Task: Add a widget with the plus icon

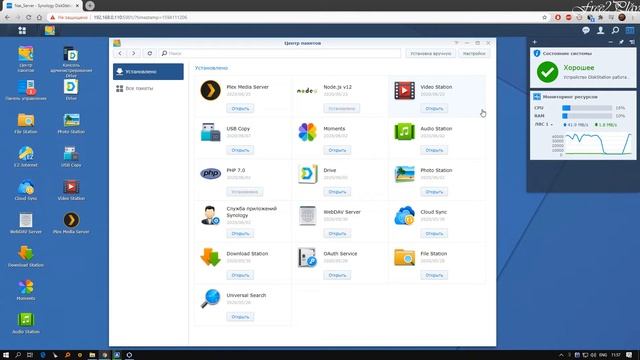Action: click(x=535, y=42)
